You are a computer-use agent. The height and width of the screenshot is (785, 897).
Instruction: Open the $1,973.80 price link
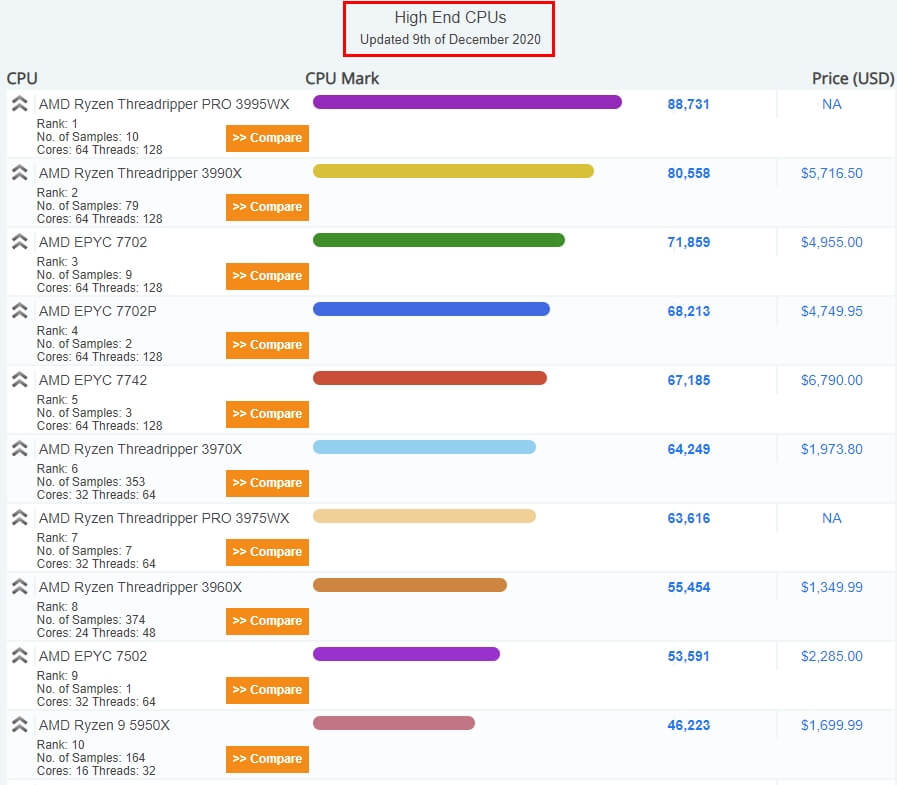831,449
